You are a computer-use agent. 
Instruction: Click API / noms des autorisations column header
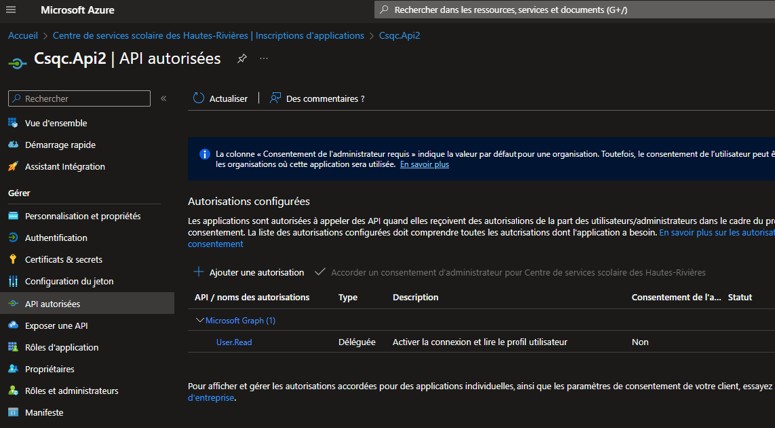(252, 297)
